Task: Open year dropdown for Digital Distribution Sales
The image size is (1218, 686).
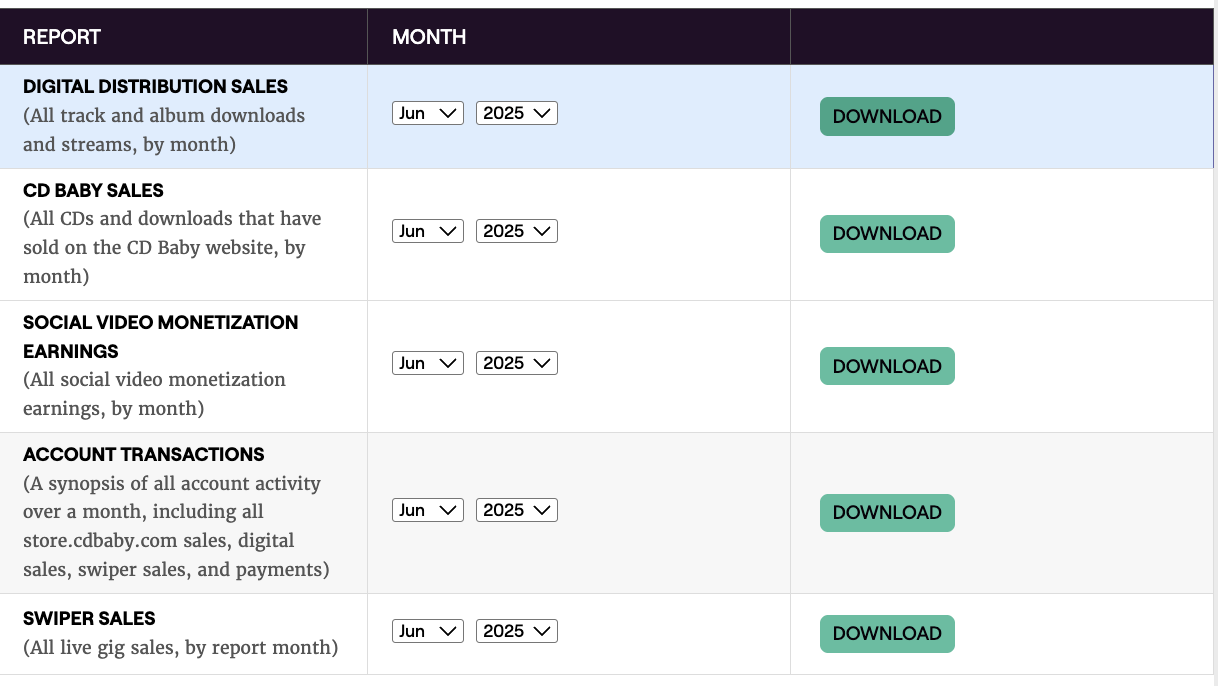Action: (517, 113)
